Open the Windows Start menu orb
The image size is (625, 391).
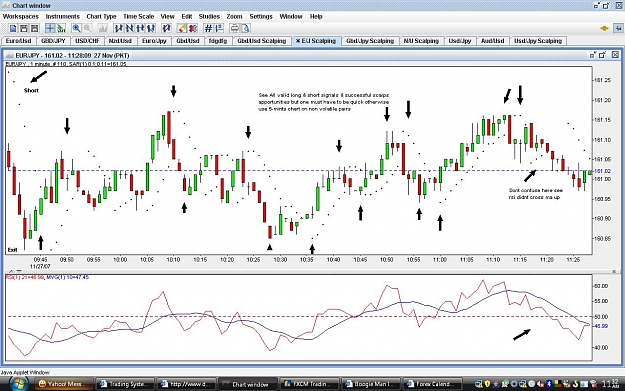[18, 383]
